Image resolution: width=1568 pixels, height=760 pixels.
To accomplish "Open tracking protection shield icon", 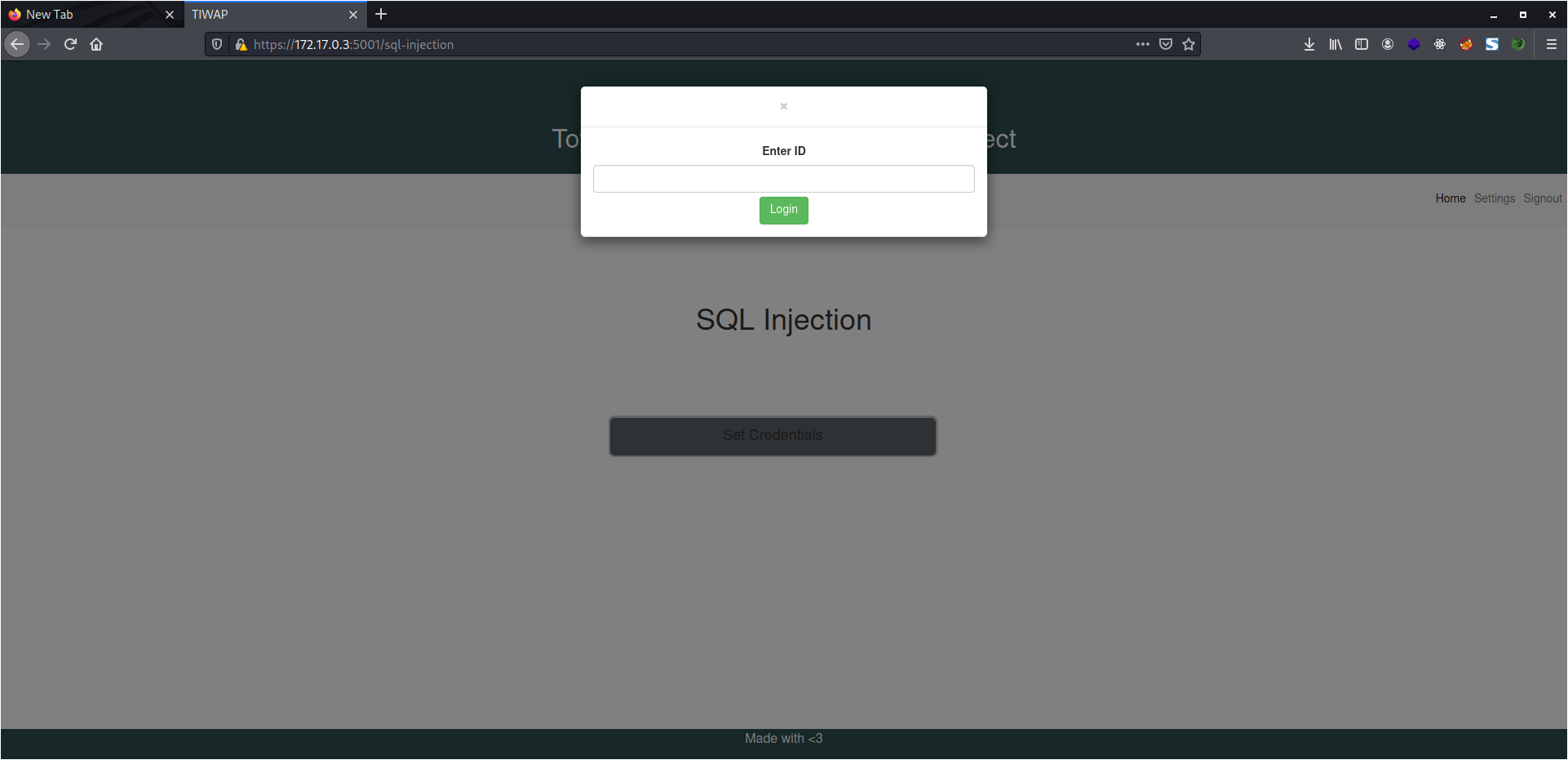I will click(x=217, y=45).
